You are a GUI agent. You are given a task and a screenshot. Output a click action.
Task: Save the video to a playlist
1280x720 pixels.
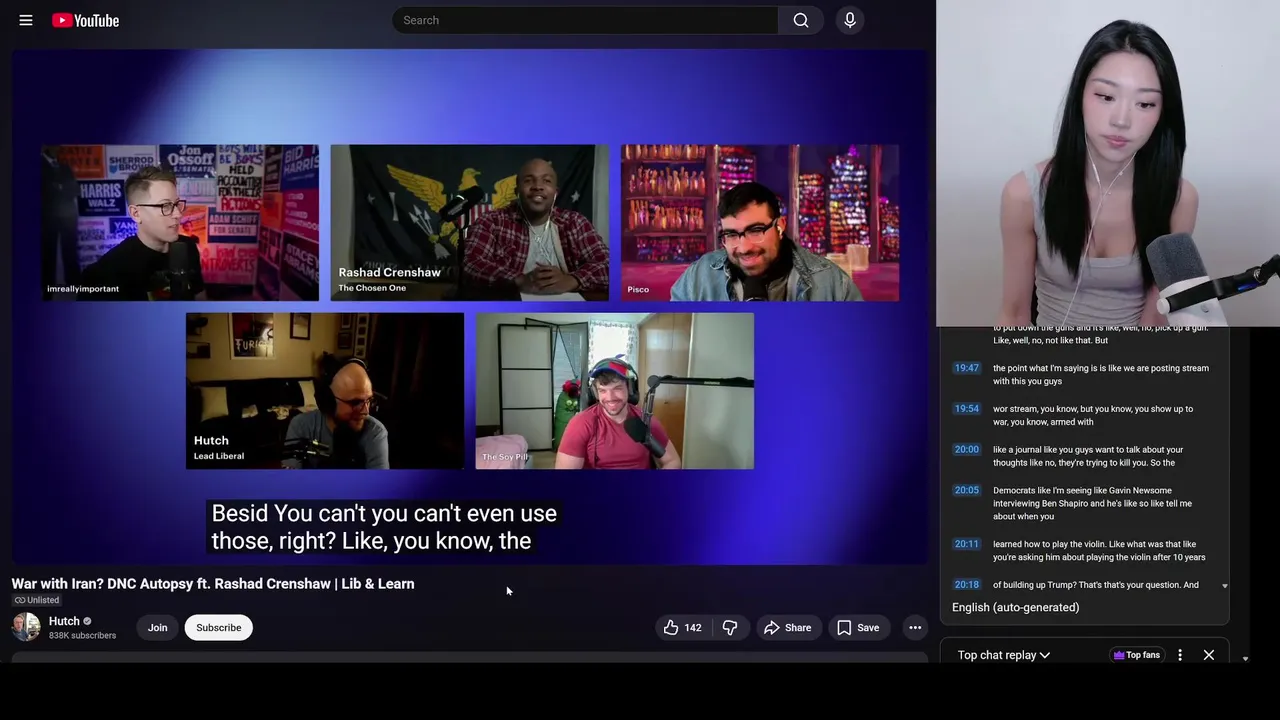pyautogui.click(x=858, y=628)
